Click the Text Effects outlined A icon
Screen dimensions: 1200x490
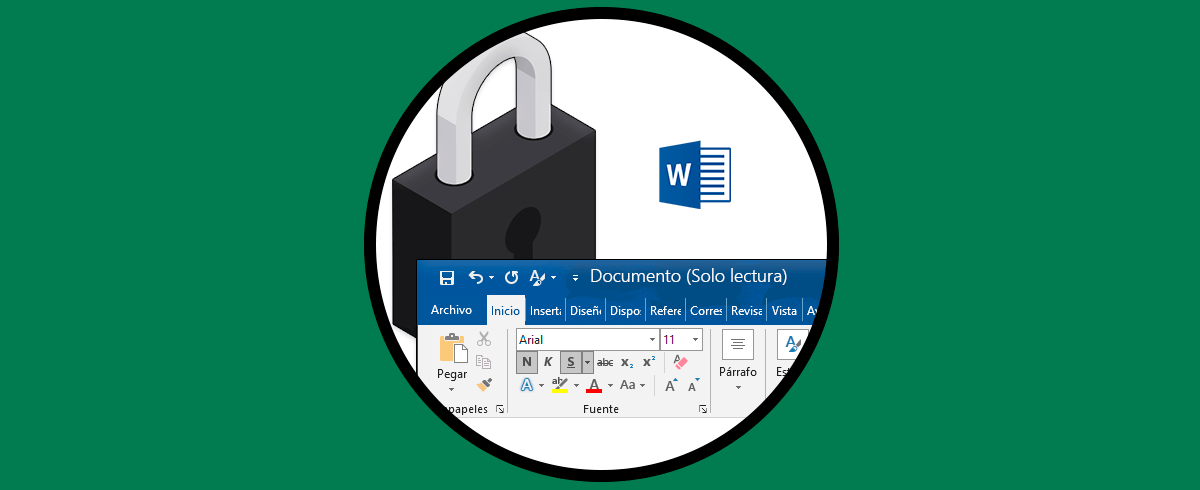527,385
